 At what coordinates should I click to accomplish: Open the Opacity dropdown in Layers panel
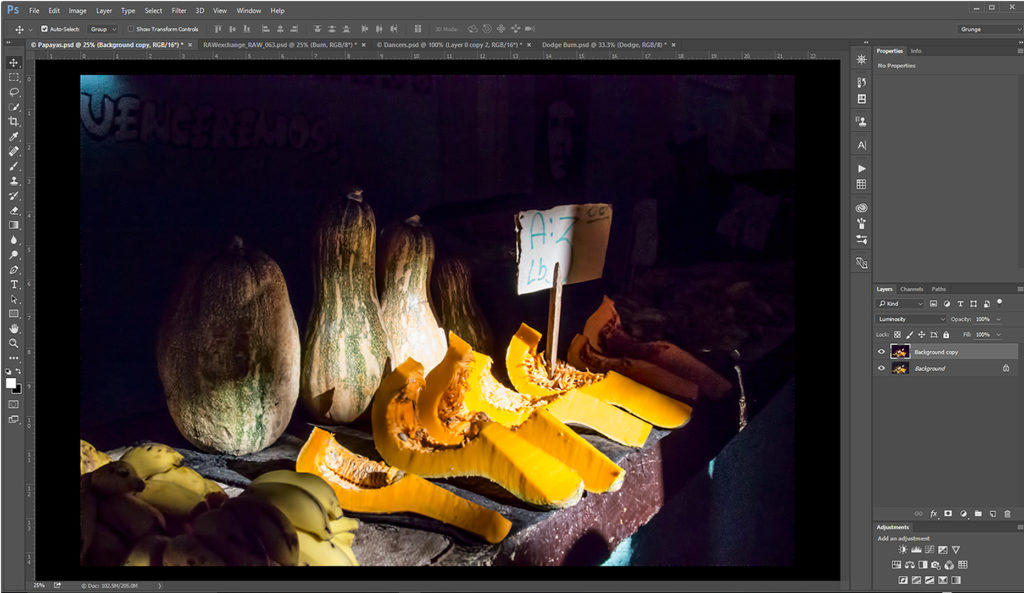click(998, 319)
